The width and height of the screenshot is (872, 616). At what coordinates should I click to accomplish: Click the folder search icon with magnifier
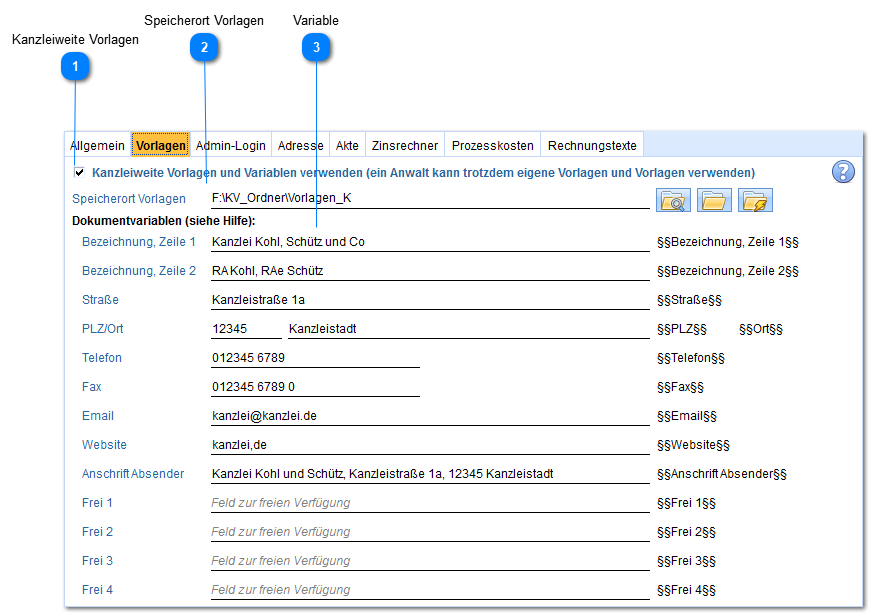(x=673, y=200)
